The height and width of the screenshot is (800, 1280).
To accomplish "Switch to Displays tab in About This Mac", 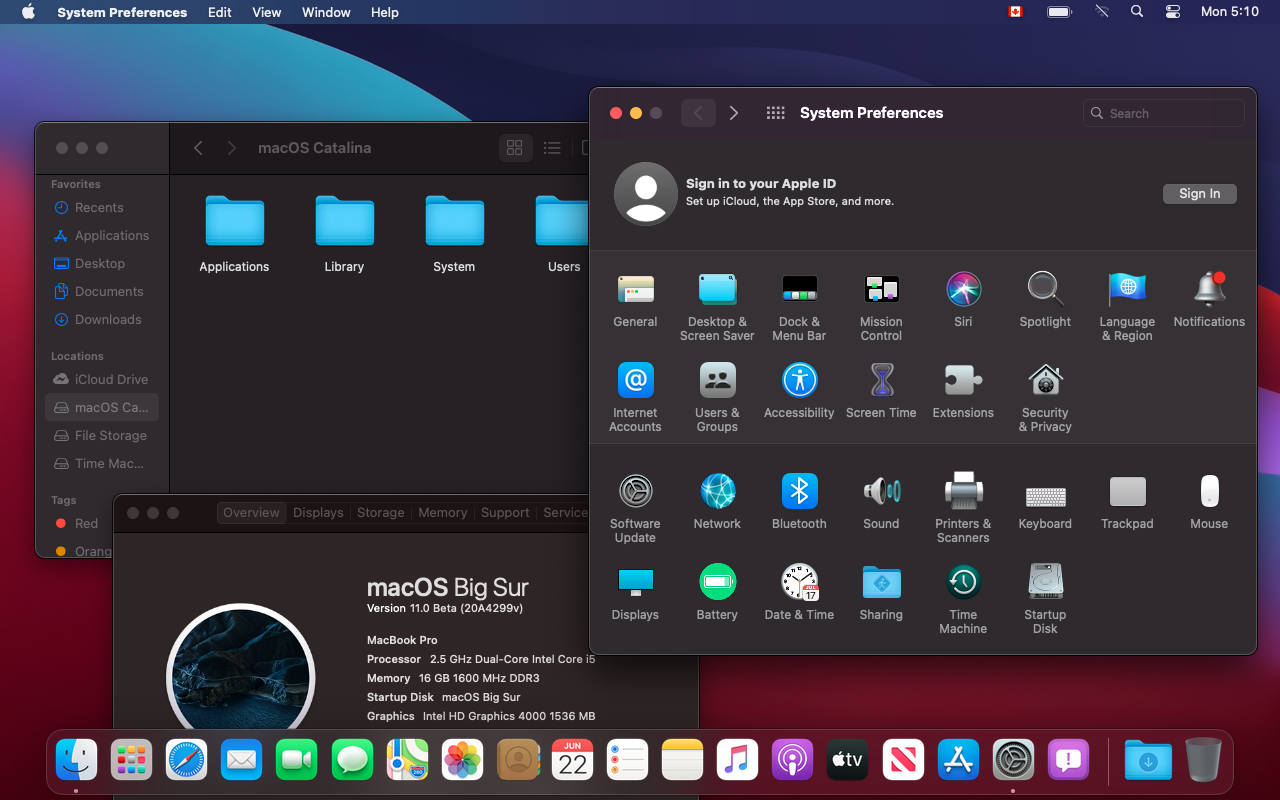I will 318,512.
